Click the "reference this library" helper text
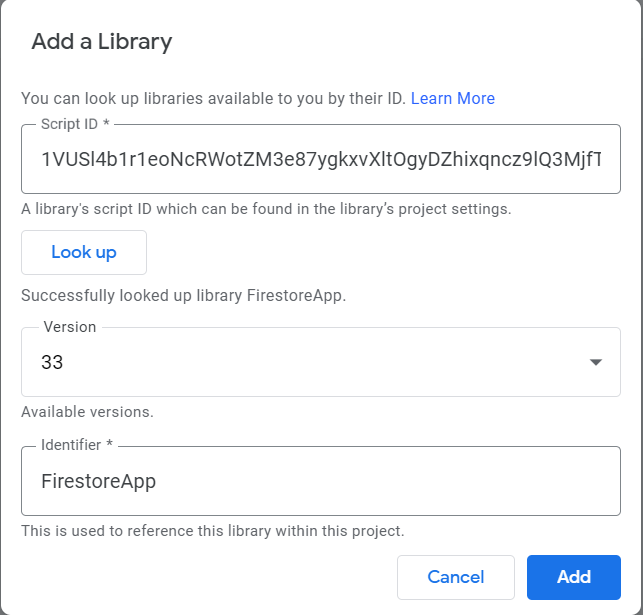The height and width of the screenshot is (615, 643). pyautogui.click(x=212, y=530)
